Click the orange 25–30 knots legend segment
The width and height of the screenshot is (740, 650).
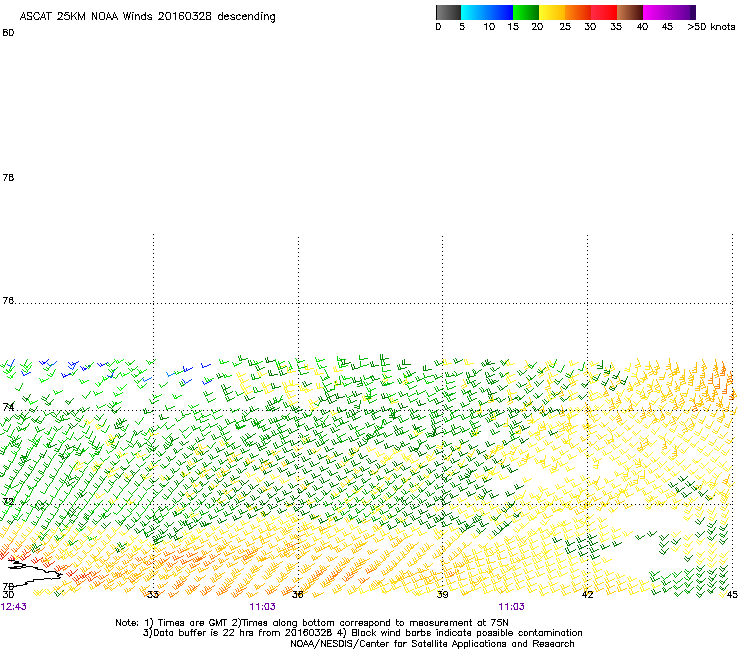click(x=578, y=12)
